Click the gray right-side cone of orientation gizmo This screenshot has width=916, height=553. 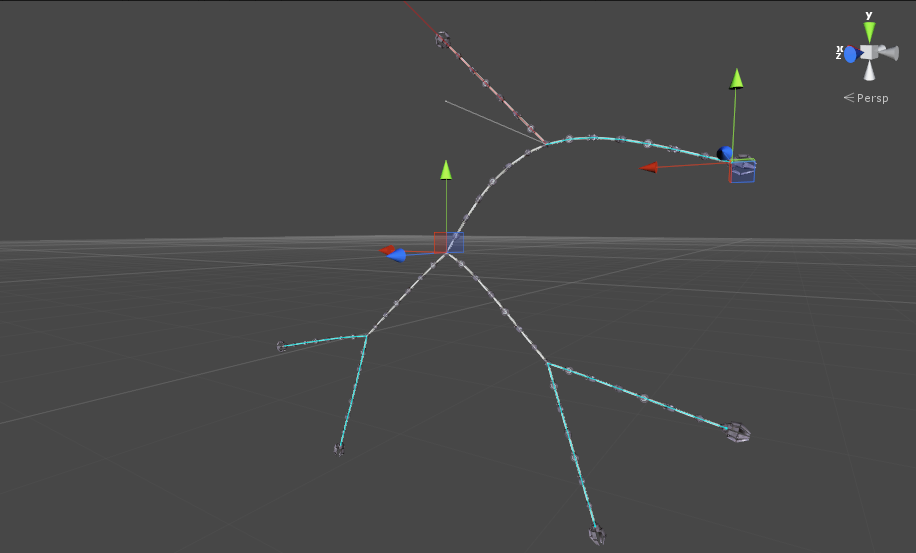coord(889,52)
